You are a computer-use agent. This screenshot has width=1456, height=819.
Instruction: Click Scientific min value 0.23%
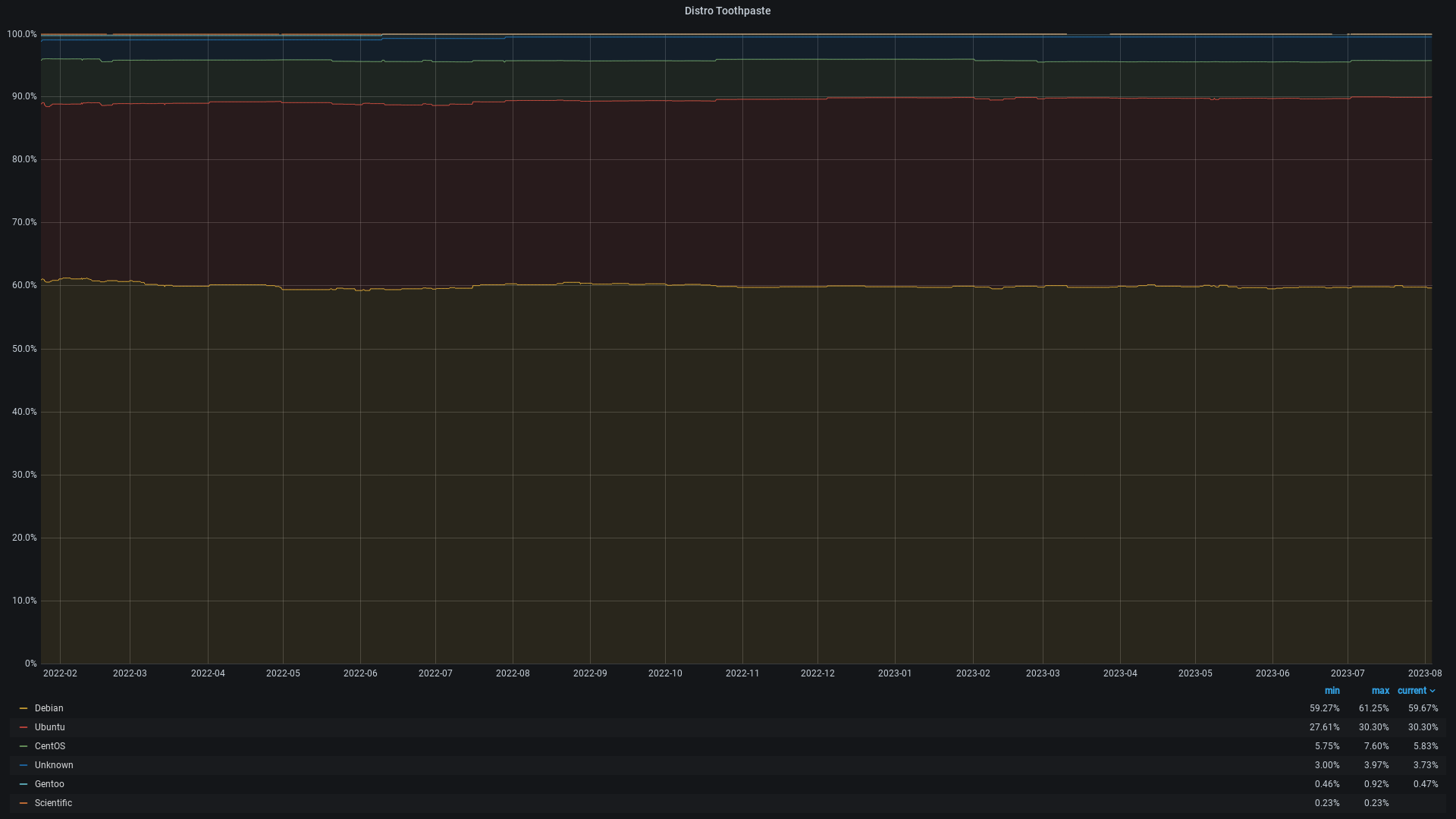pos(1327,803)
